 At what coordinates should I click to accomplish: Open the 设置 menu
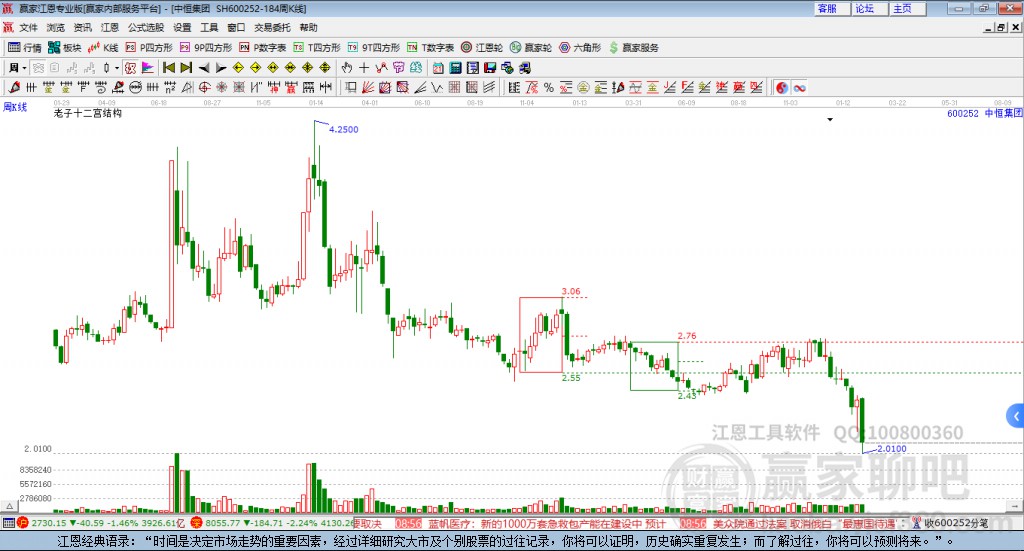click(x=182, y=27)
